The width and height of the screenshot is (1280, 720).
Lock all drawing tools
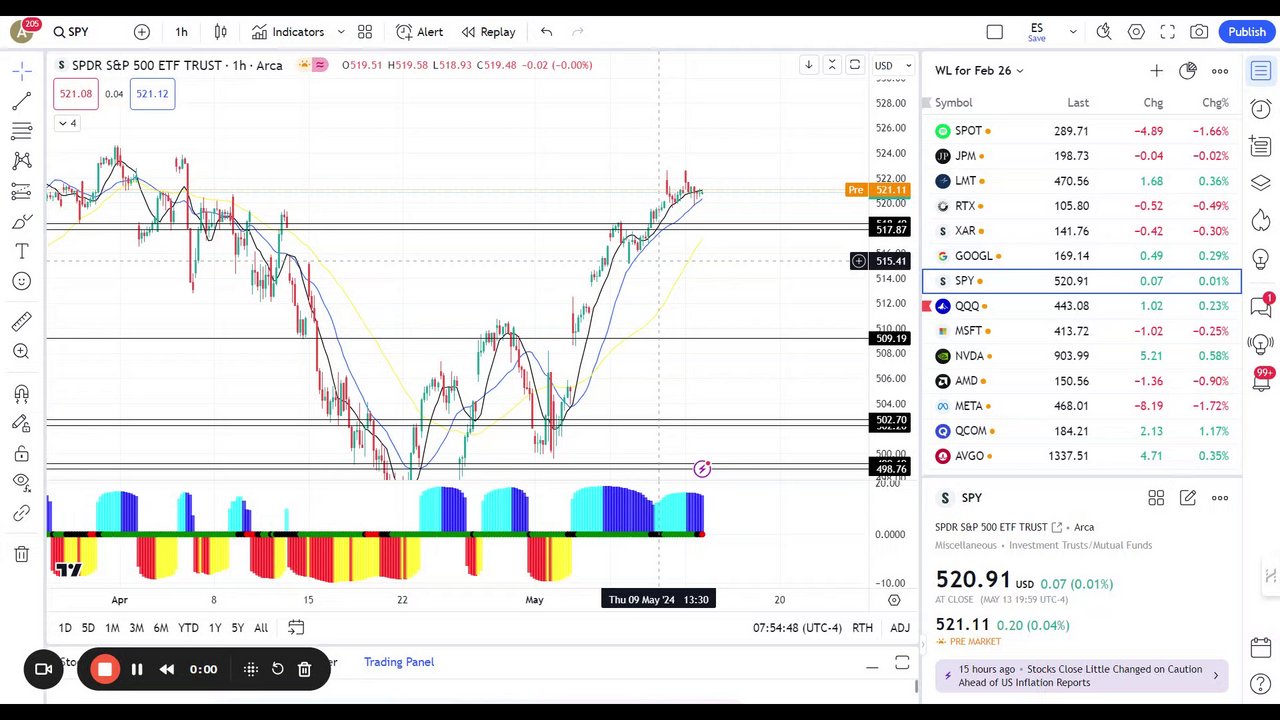click(x=22, y=454)
